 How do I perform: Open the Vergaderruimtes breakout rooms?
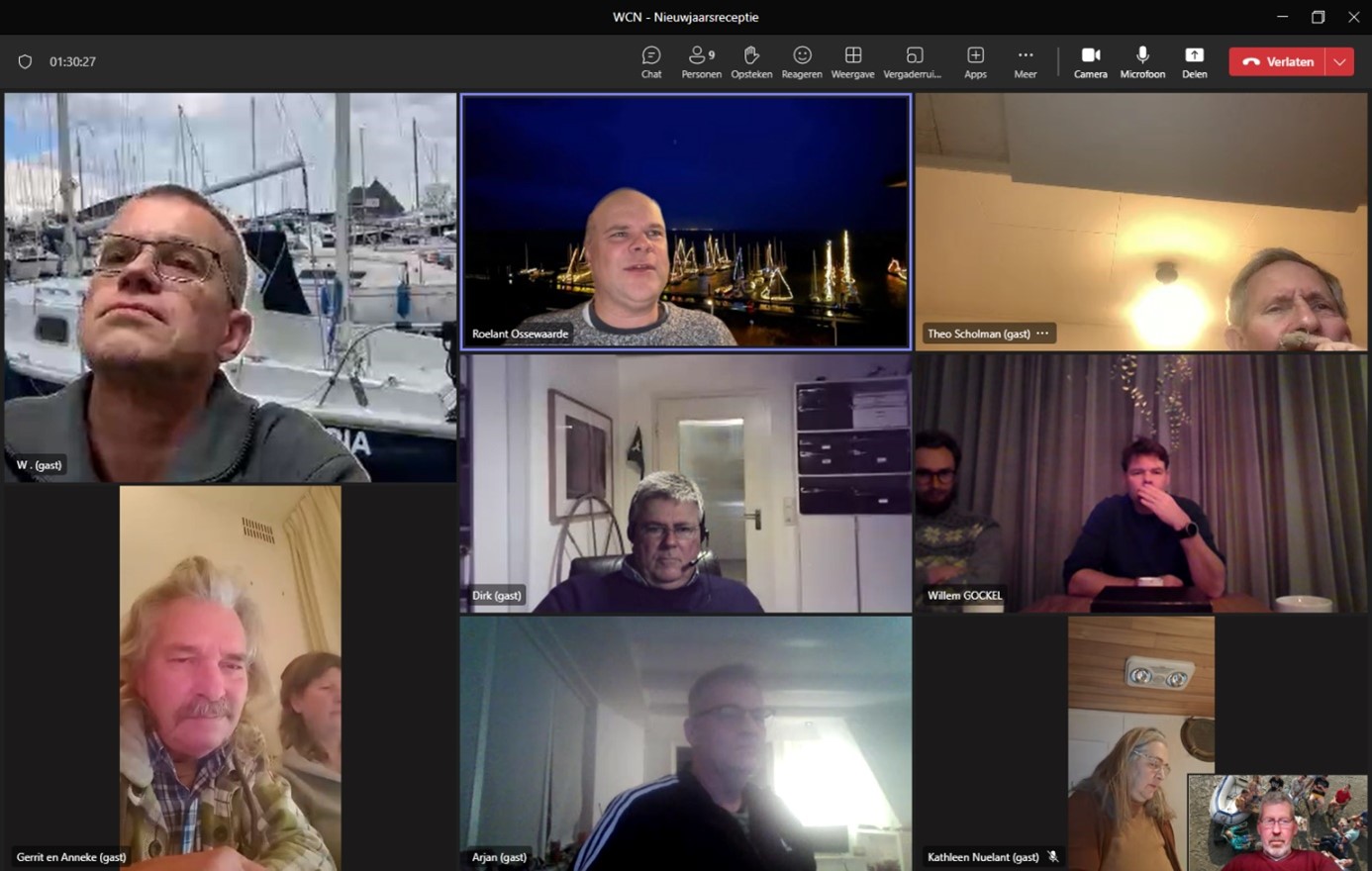913,61
